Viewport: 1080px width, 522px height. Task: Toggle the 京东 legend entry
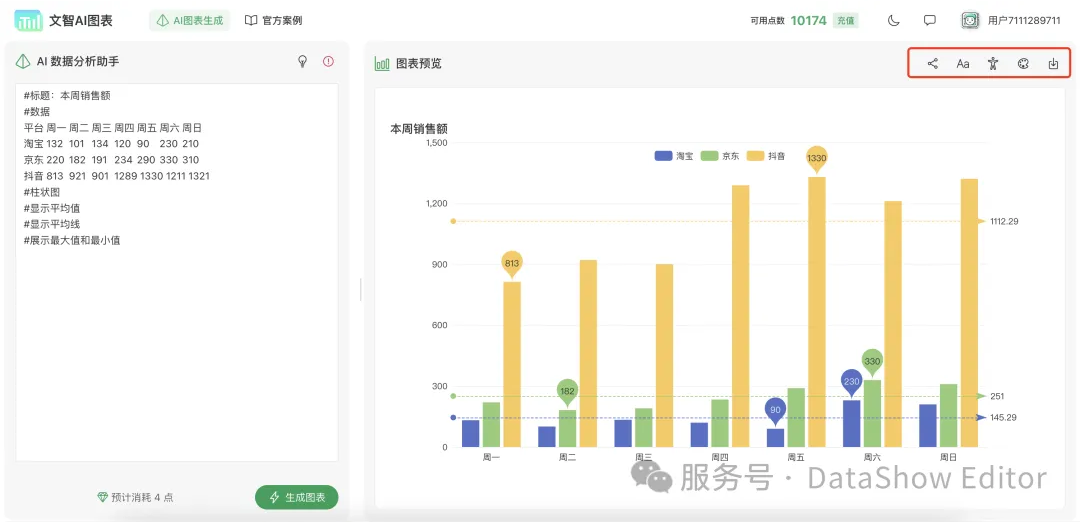click(x=720, y=156)
